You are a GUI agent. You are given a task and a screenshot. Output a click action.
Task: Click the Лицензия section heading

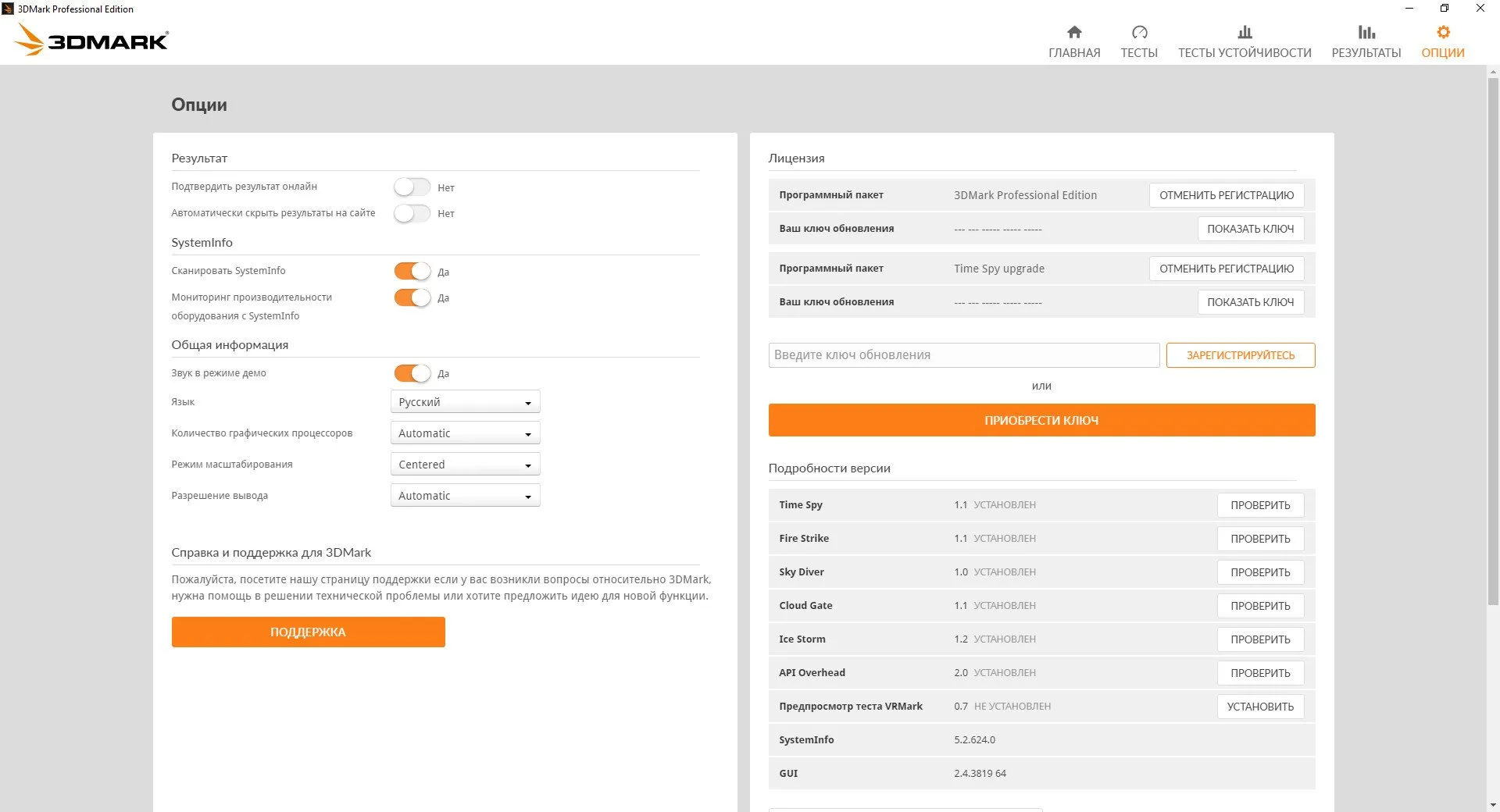[x=796, y=158]
